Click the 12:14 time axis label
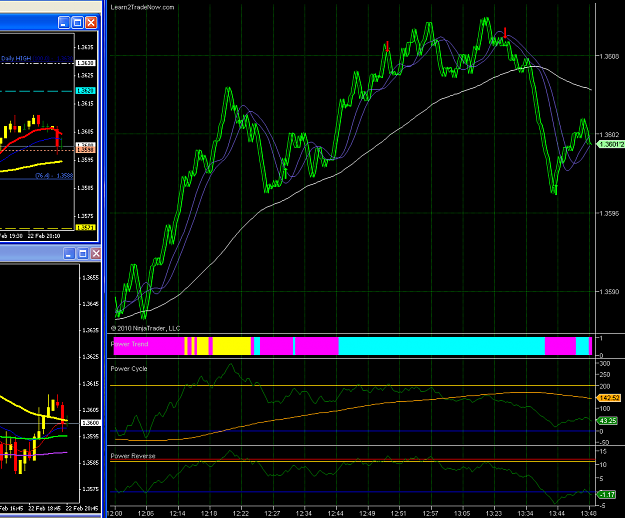Viewport: 625px width, 518px height. click(177, 513)
